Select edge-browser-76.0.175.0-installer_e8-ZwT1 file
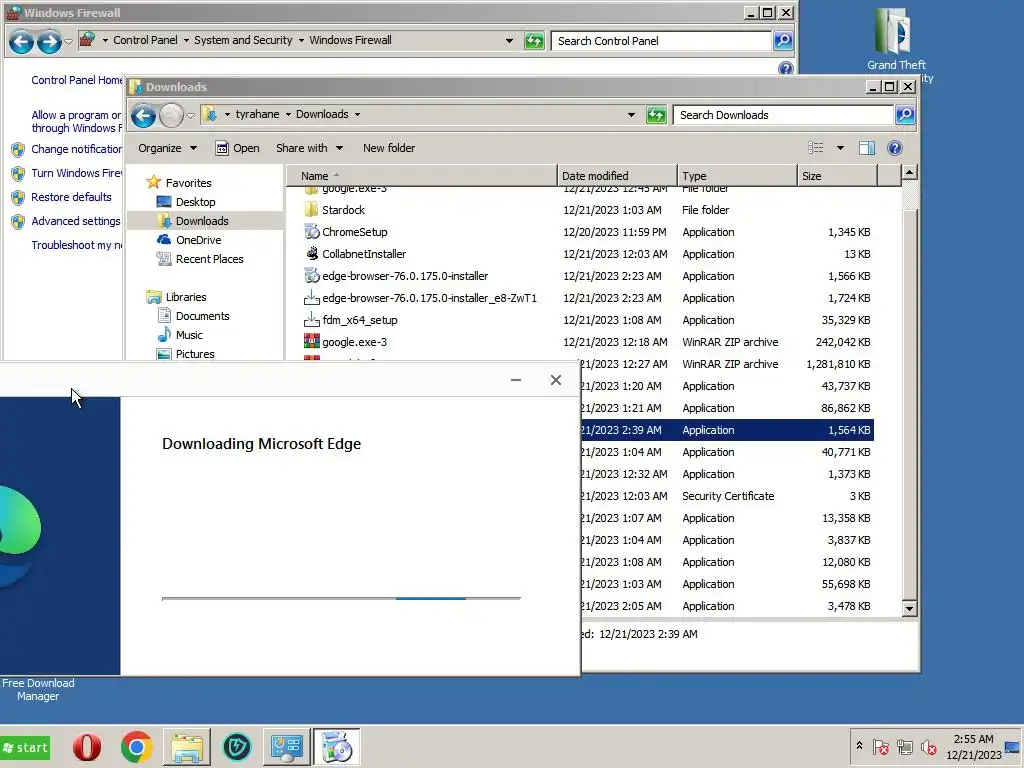The image size is (1024, 768). click(421, 298)
